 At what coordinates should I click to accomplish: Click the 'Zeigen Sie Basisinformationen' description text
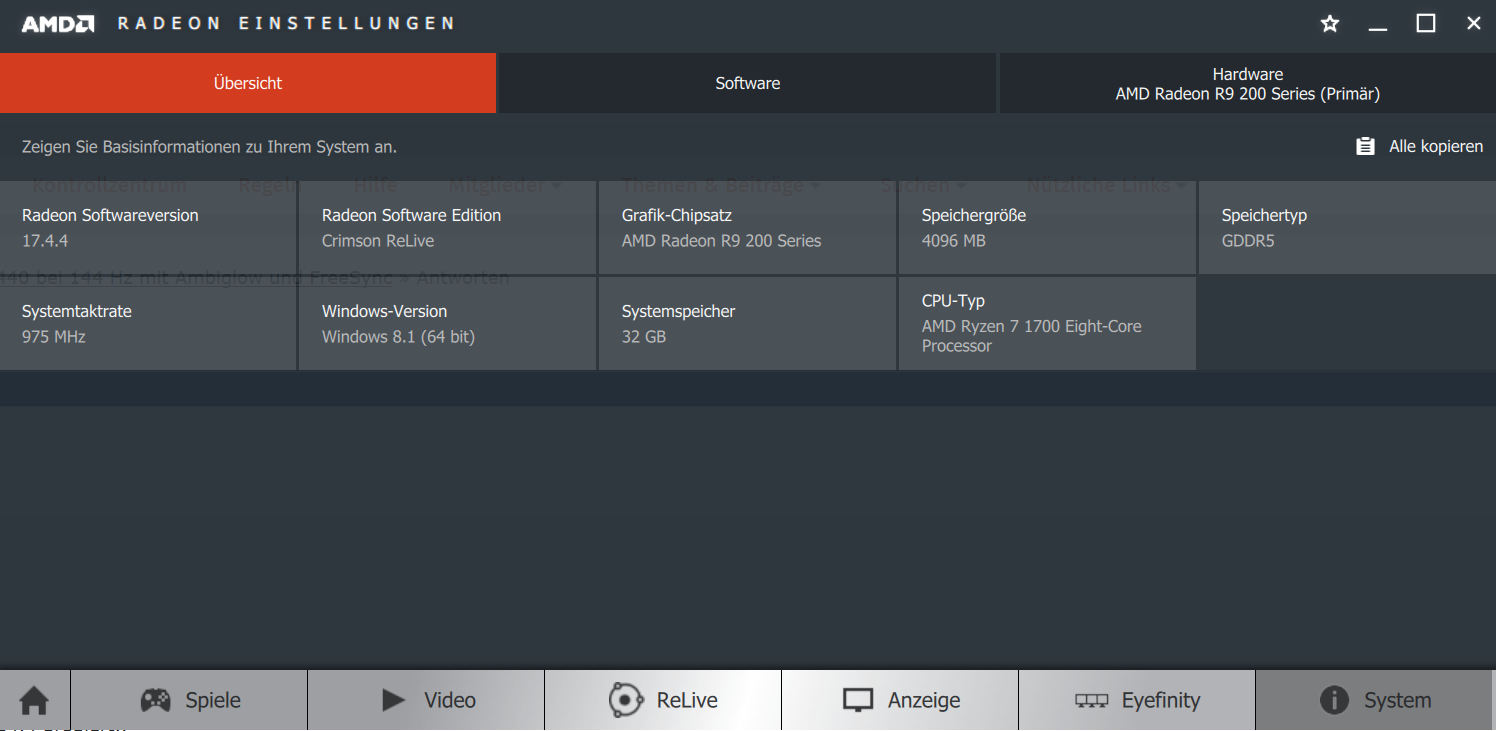click(x=209, y=147)
